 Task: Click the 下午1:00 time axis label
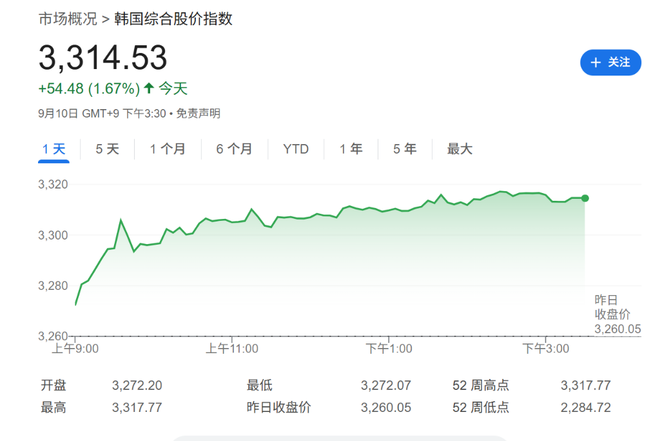pyautogui.click(x=389, y=349)
